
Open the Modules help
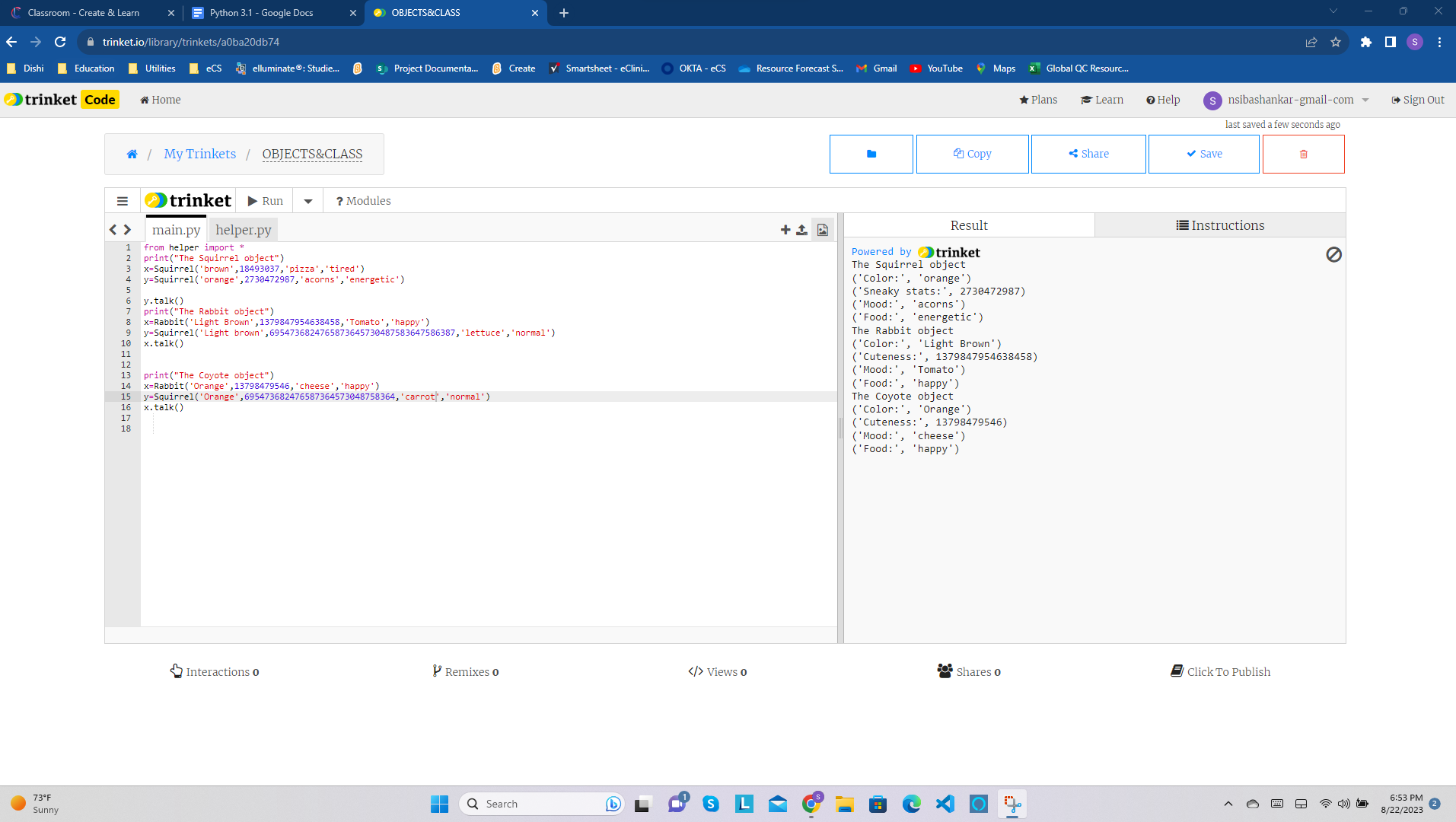pyautogui.click(x=363, y=201)
